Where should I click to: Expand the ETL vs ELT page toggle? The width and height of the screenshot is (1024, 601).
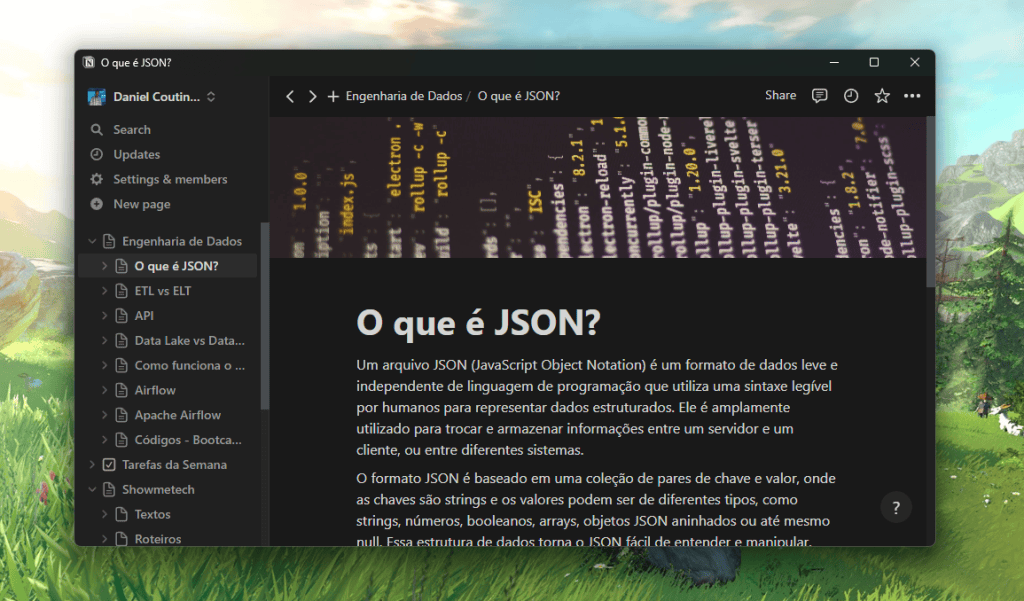pyautogui.click(x=105, y=291)
